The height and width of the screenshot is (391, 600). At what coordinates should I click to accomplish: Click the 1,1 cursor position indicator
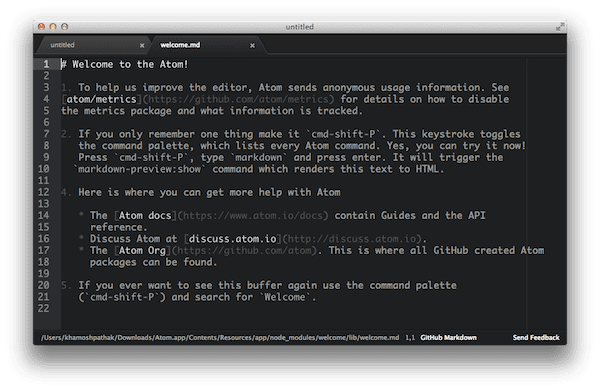410,337
